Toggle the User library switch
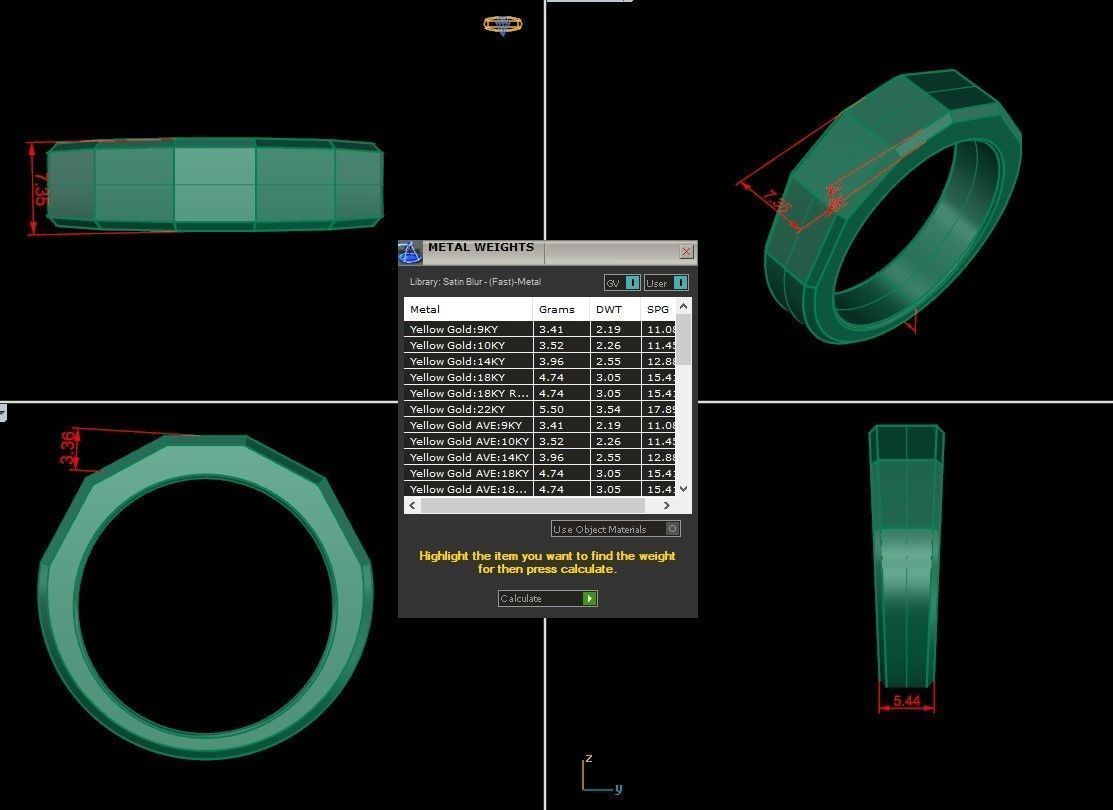This screenshot has width=1113, height=810. 667,283
